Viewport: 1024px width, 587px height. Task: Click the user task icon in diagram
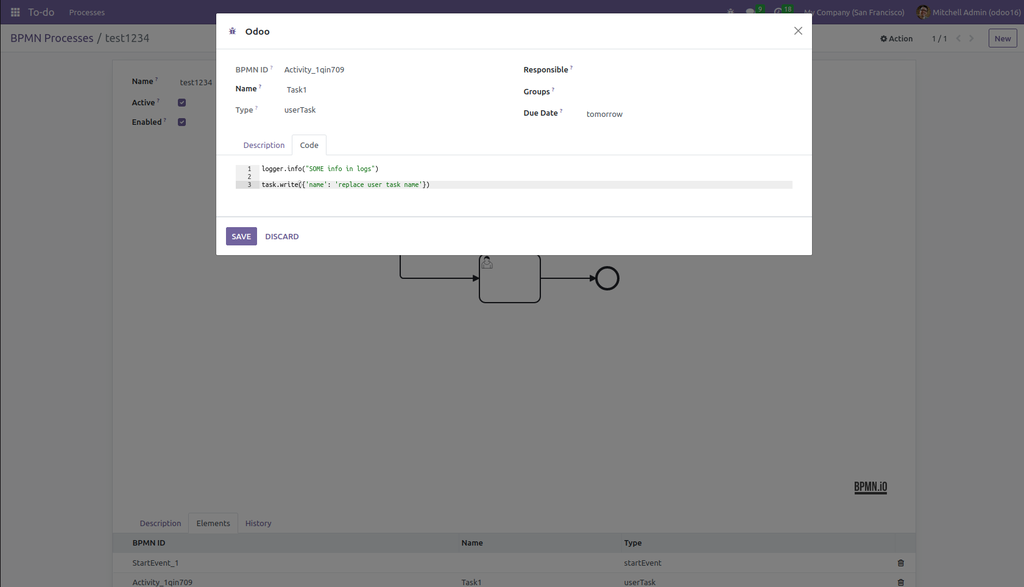(x=487, y=263)
